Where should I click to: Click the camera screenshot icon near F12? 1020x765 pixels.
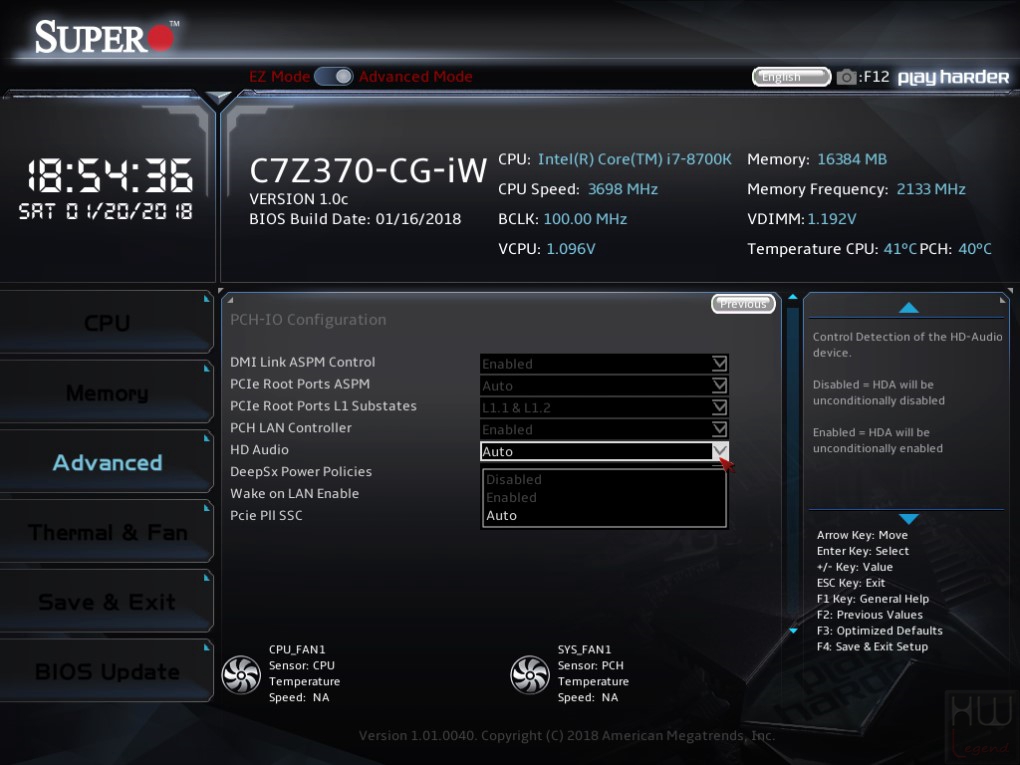click(x=846, y=77)
